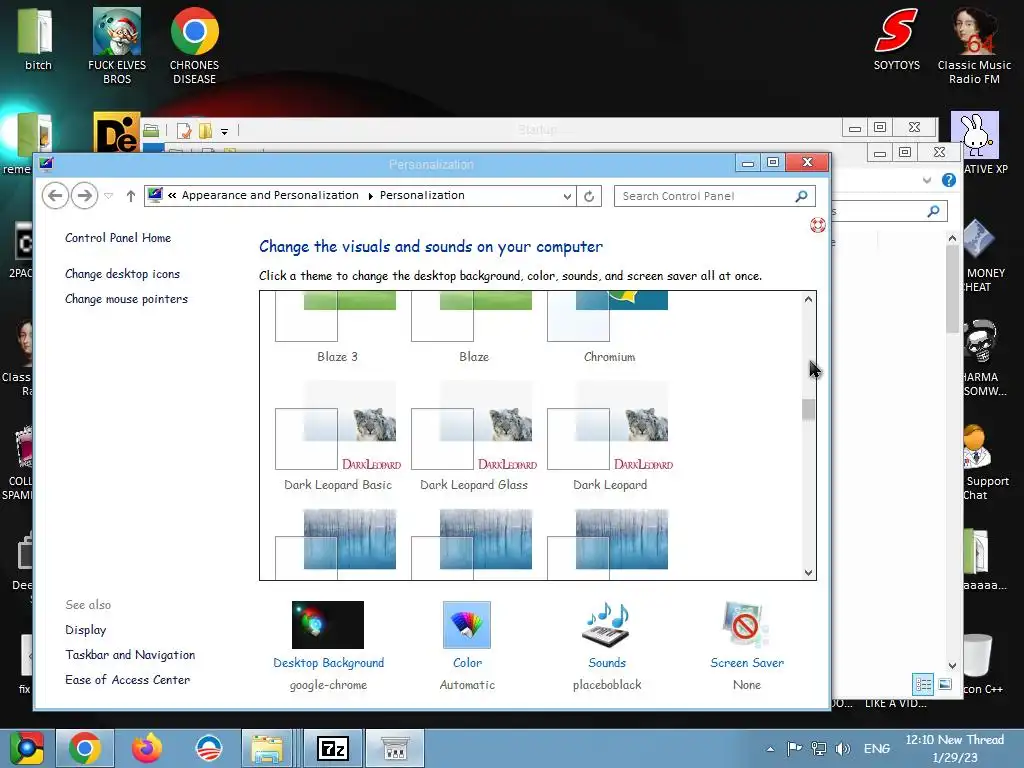Open the Start button

click(x=26, y=748)
